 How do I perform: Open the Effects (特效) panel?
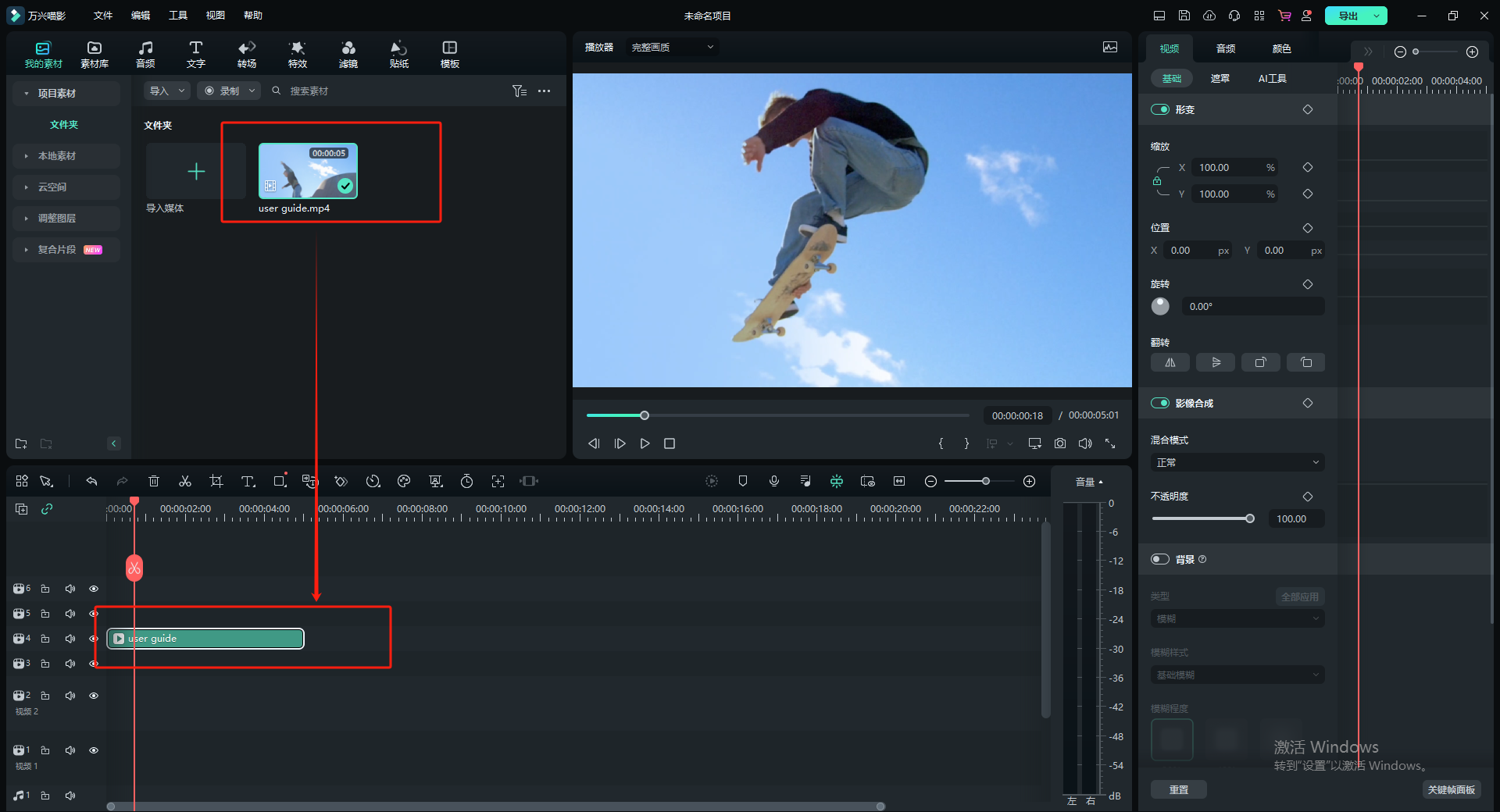click(297, 54)
